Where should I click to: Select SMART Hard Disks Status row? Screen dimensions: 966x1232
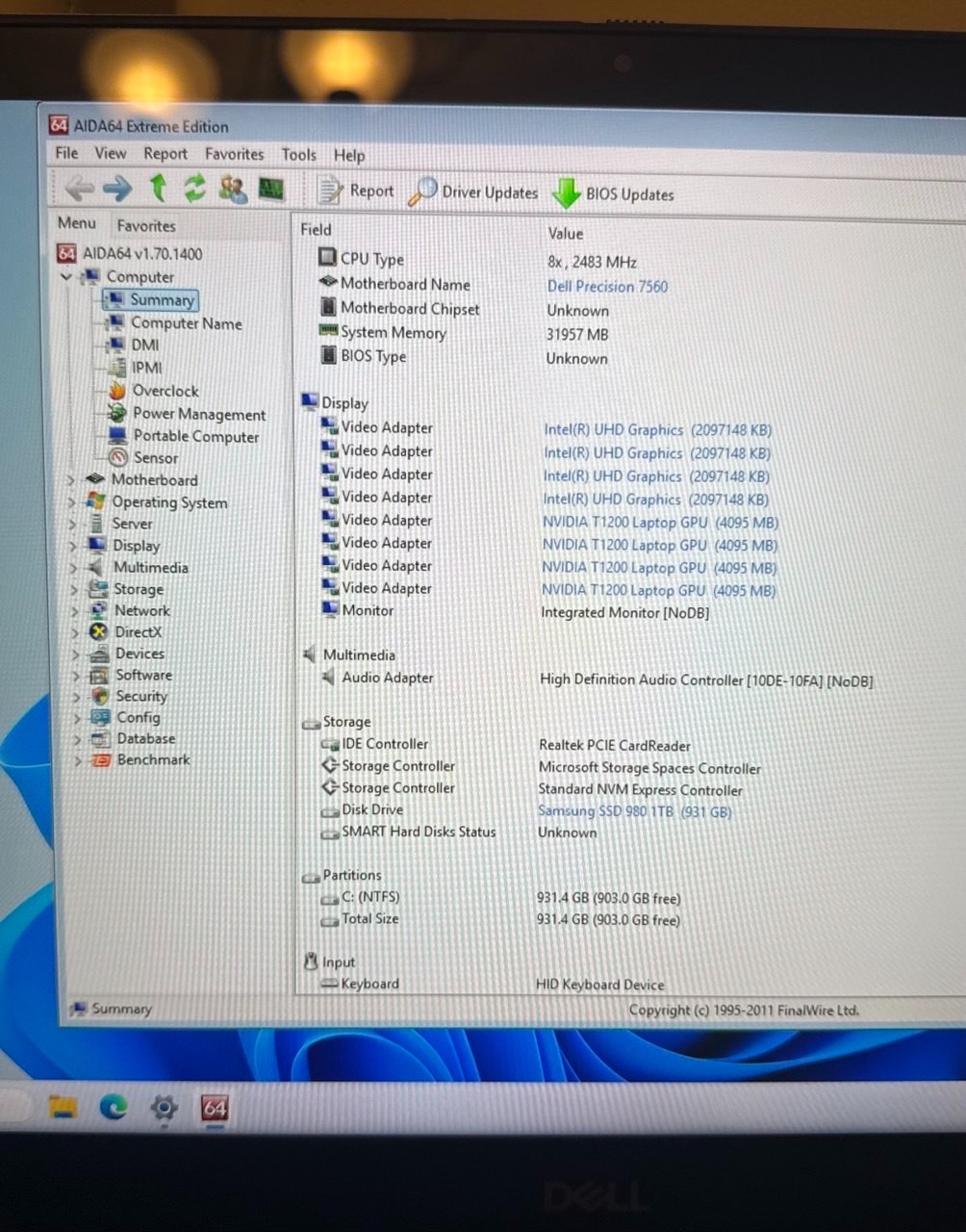[458, 832]
